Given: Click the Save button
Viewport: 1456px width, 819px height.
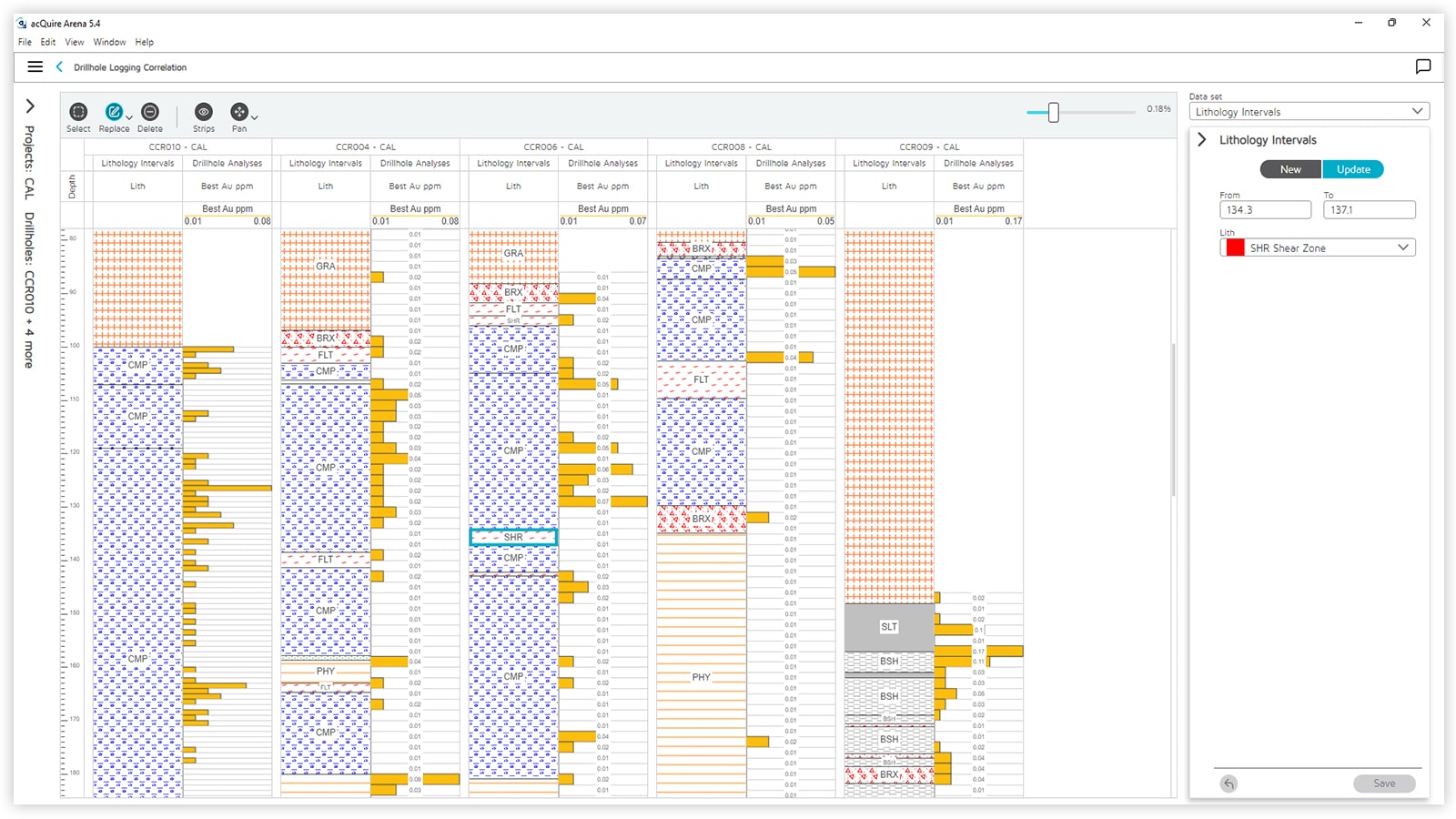Looking at the screenshot, I should coord(1384,784).
